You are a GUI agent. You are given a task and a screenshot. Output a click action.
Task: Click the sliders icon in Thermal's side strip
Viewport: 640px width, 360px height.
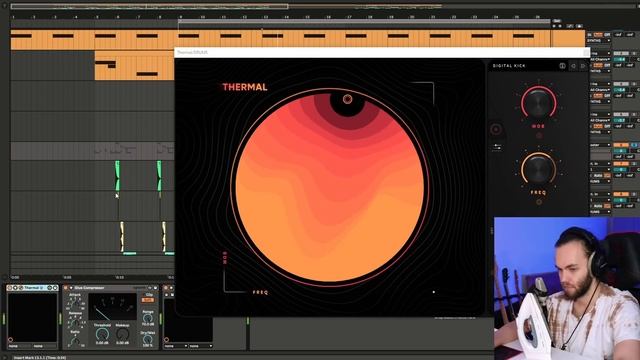(497, 147)
